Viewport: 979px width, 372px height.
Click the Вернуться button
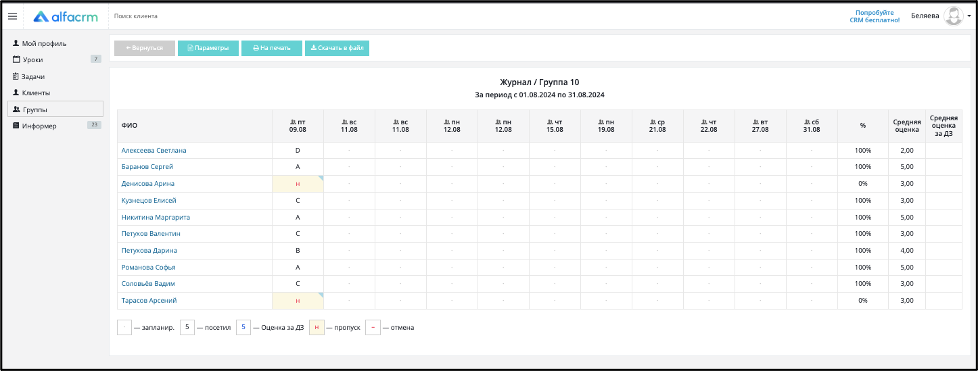(x=144, y=48)
